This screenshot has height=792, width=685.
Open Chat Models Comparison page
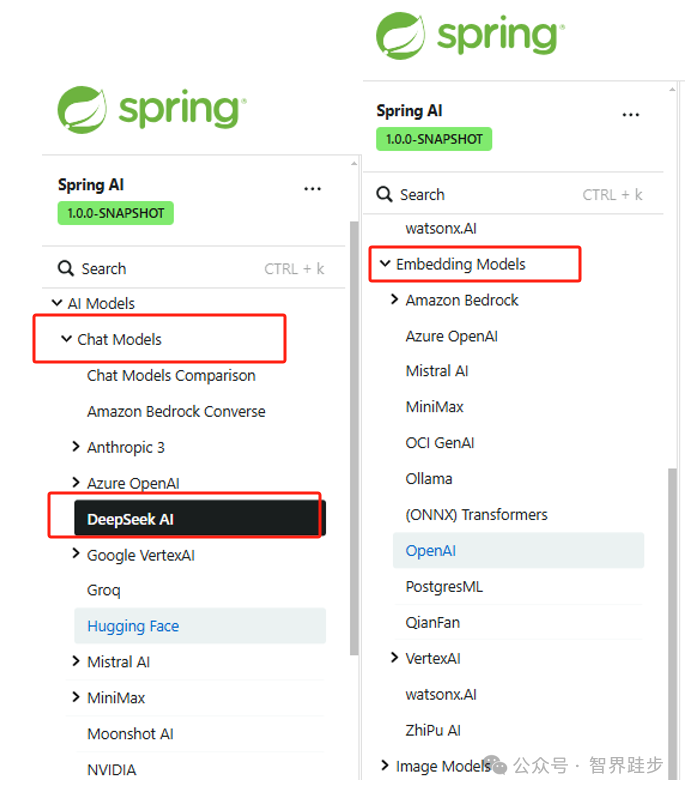pyautogui.click(x=171, y=375)
